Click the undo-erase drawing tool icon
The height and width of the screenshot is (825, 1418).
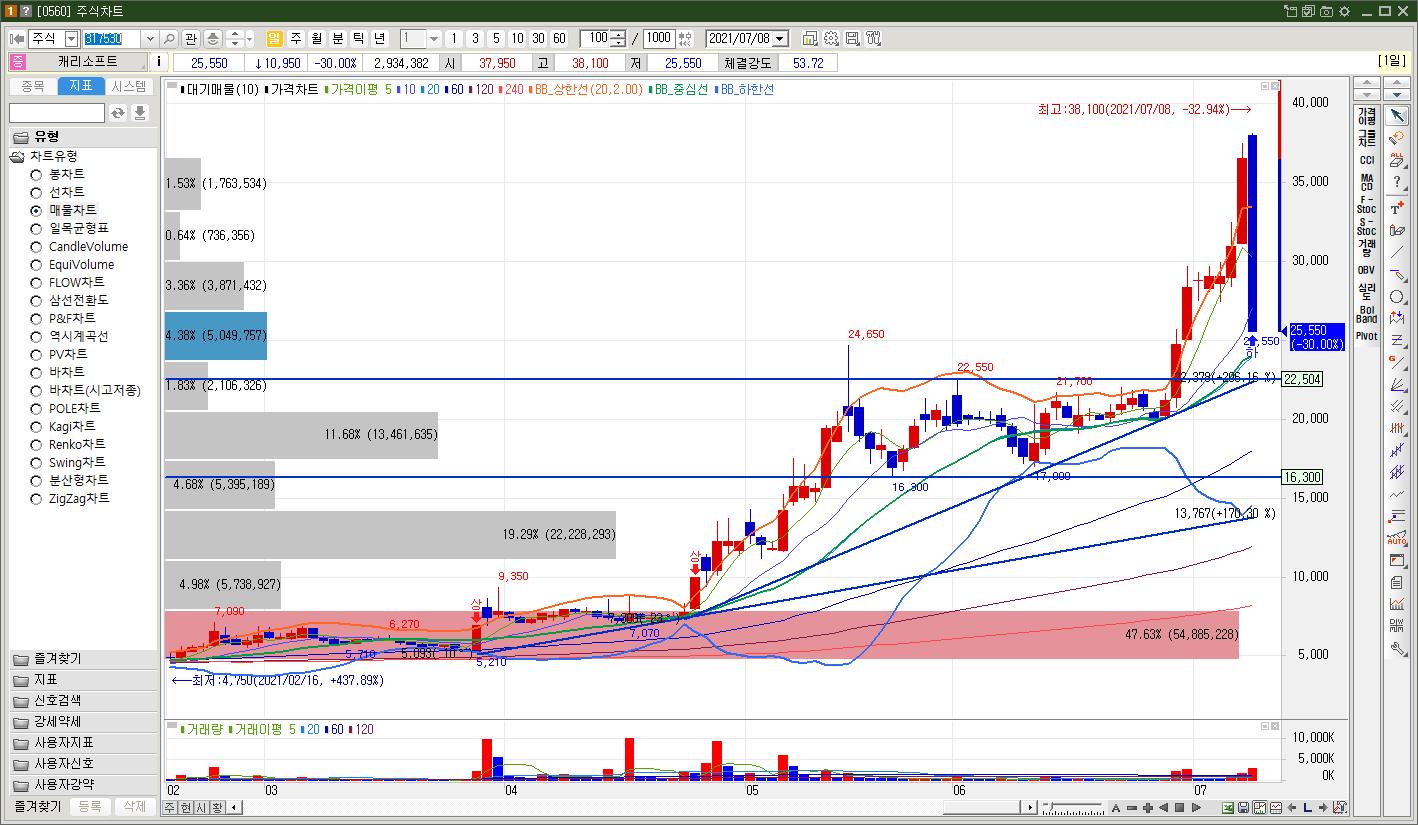tap(1397, 137)
